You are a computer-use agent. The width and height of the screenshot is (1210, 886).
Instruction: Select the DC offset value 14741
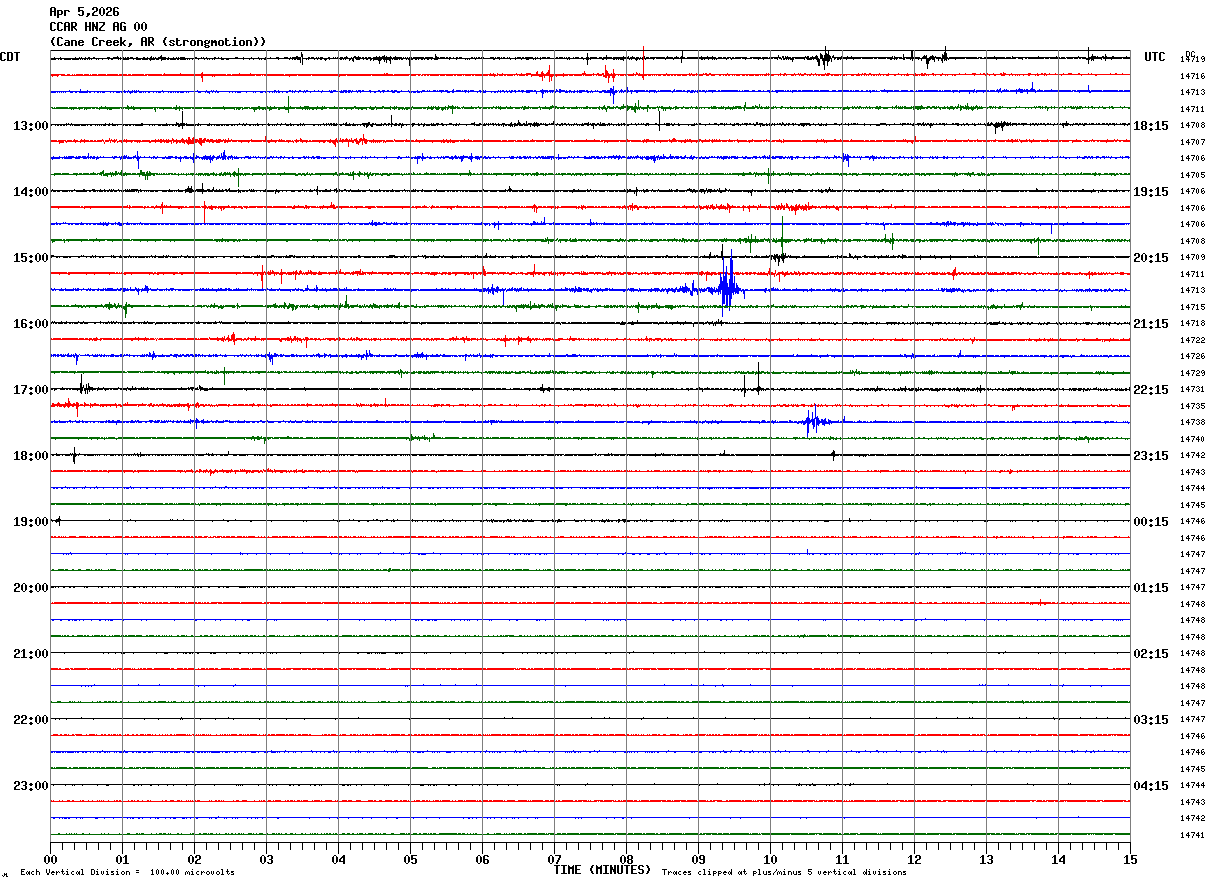[x=1192, y=835]
